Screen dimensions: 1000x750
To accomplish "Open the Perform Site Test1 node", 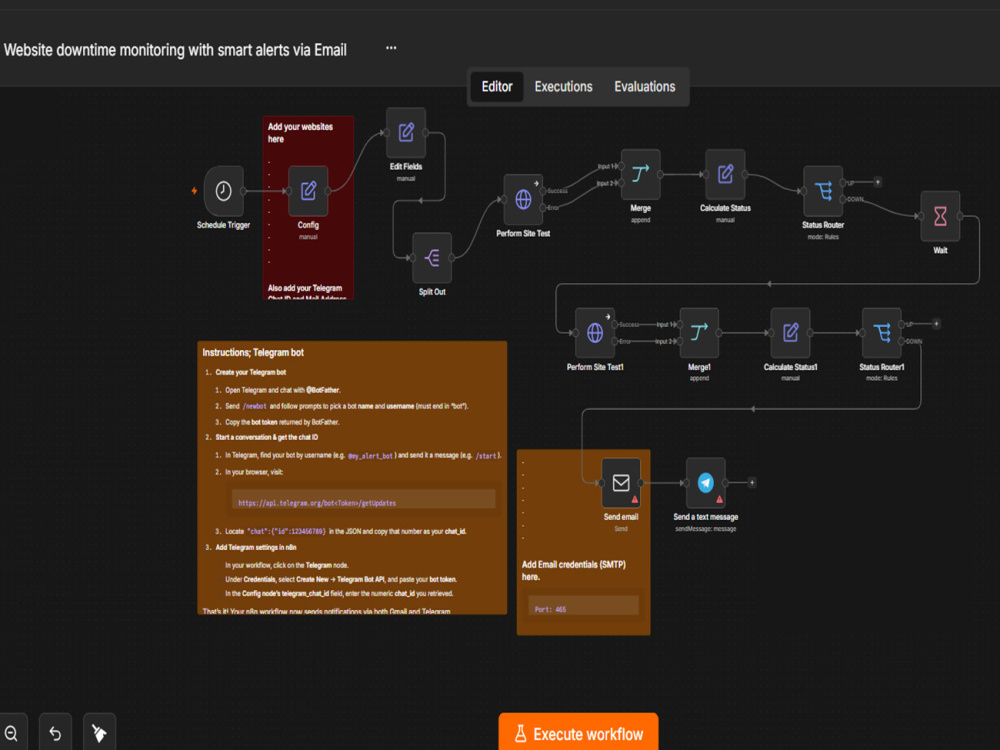I will (595, 332).
